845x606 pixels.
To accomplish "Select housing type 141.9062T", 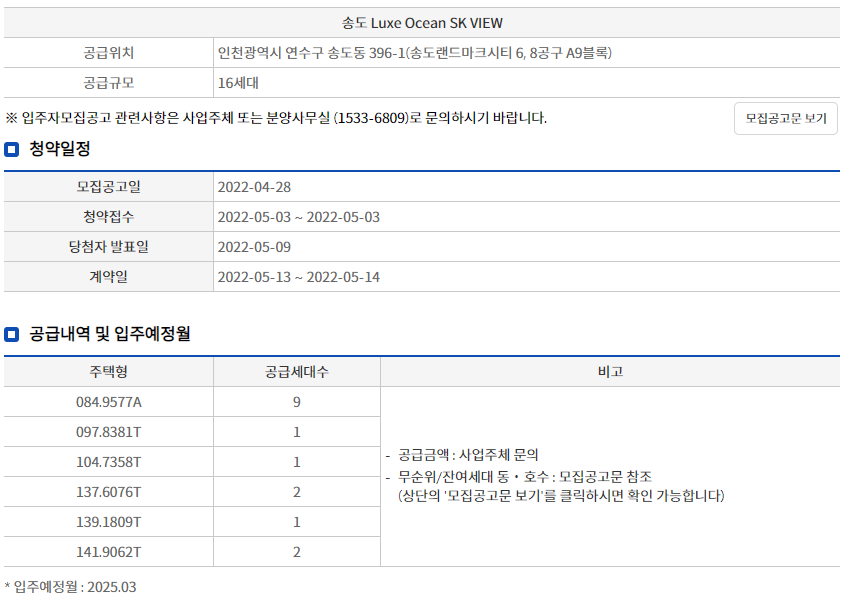I will coord(108,552).
